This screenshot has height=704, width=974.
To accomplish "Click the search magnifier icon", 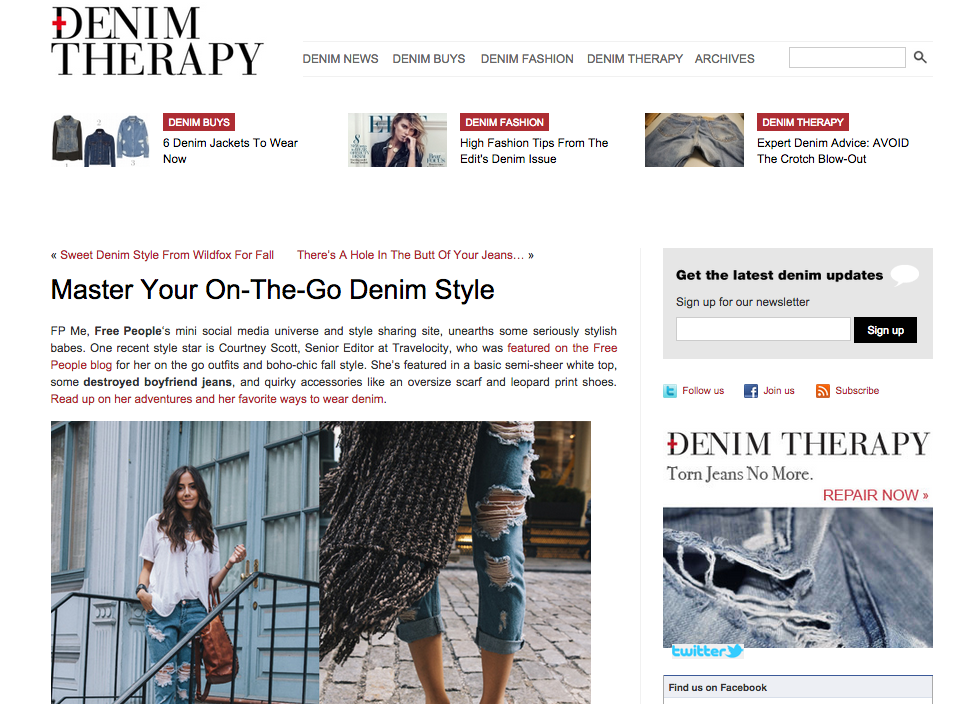I will 920,57.
